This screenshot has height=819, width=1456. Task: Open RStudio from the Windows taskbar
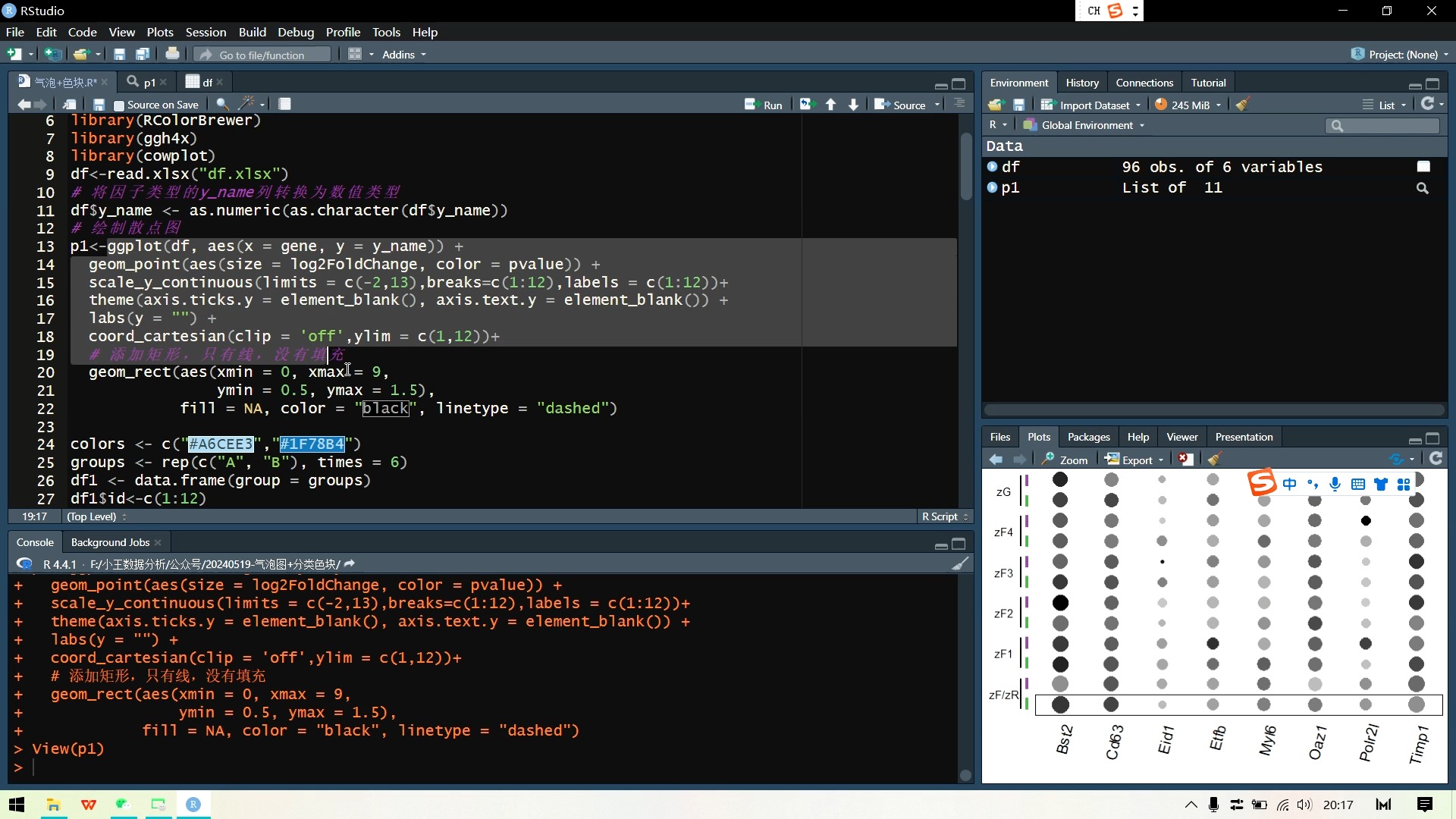pyautogui.click(x=193, y=805)
